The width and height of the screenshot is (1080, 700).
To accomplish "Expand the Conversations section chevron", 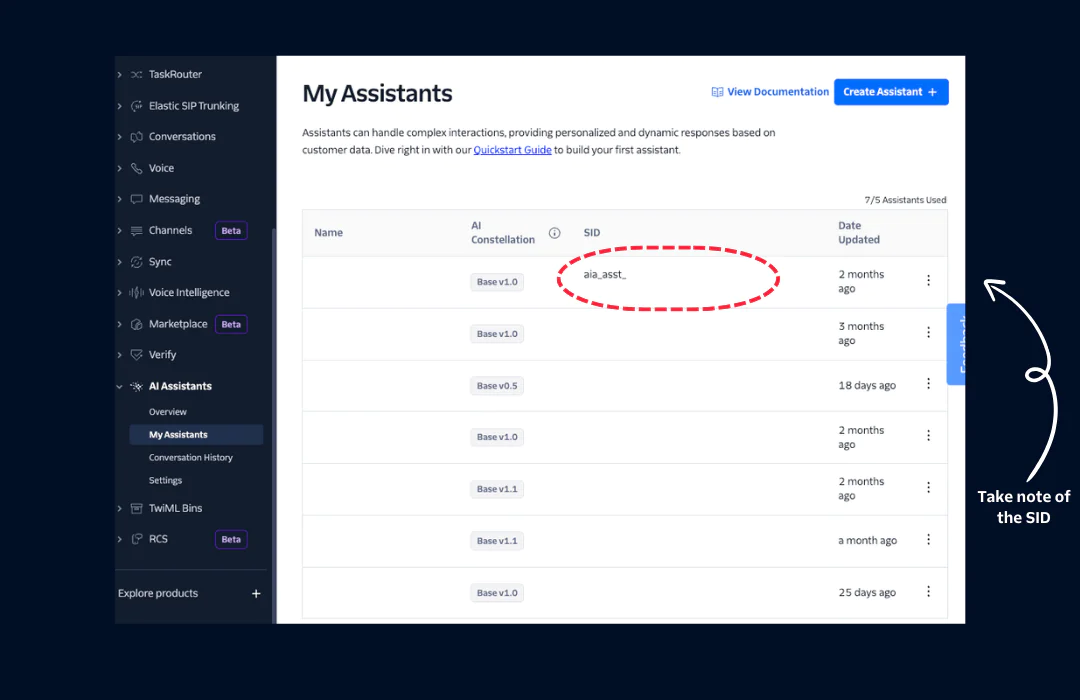I will pyautogui.click(x=120, y=137).
